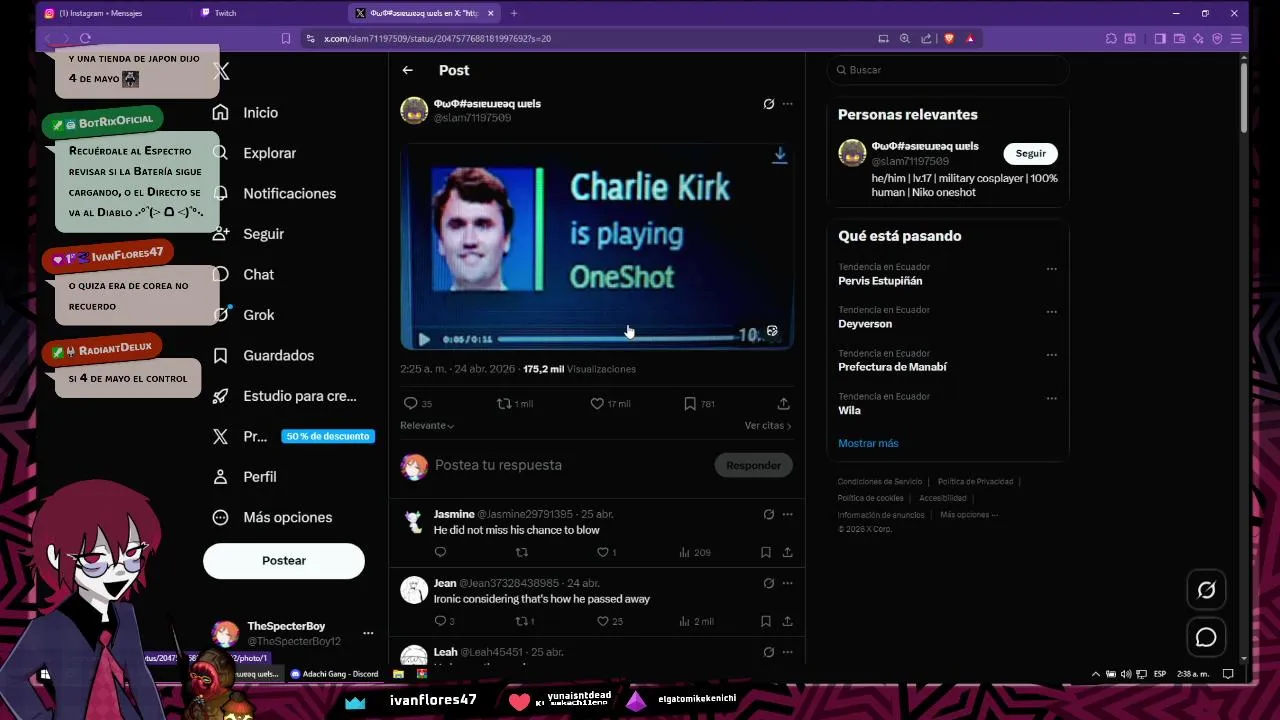Viewport: 1280px width, 720px height.
Task: Open Notificaciones in the sidebar
Action: (x=288, y=193)
